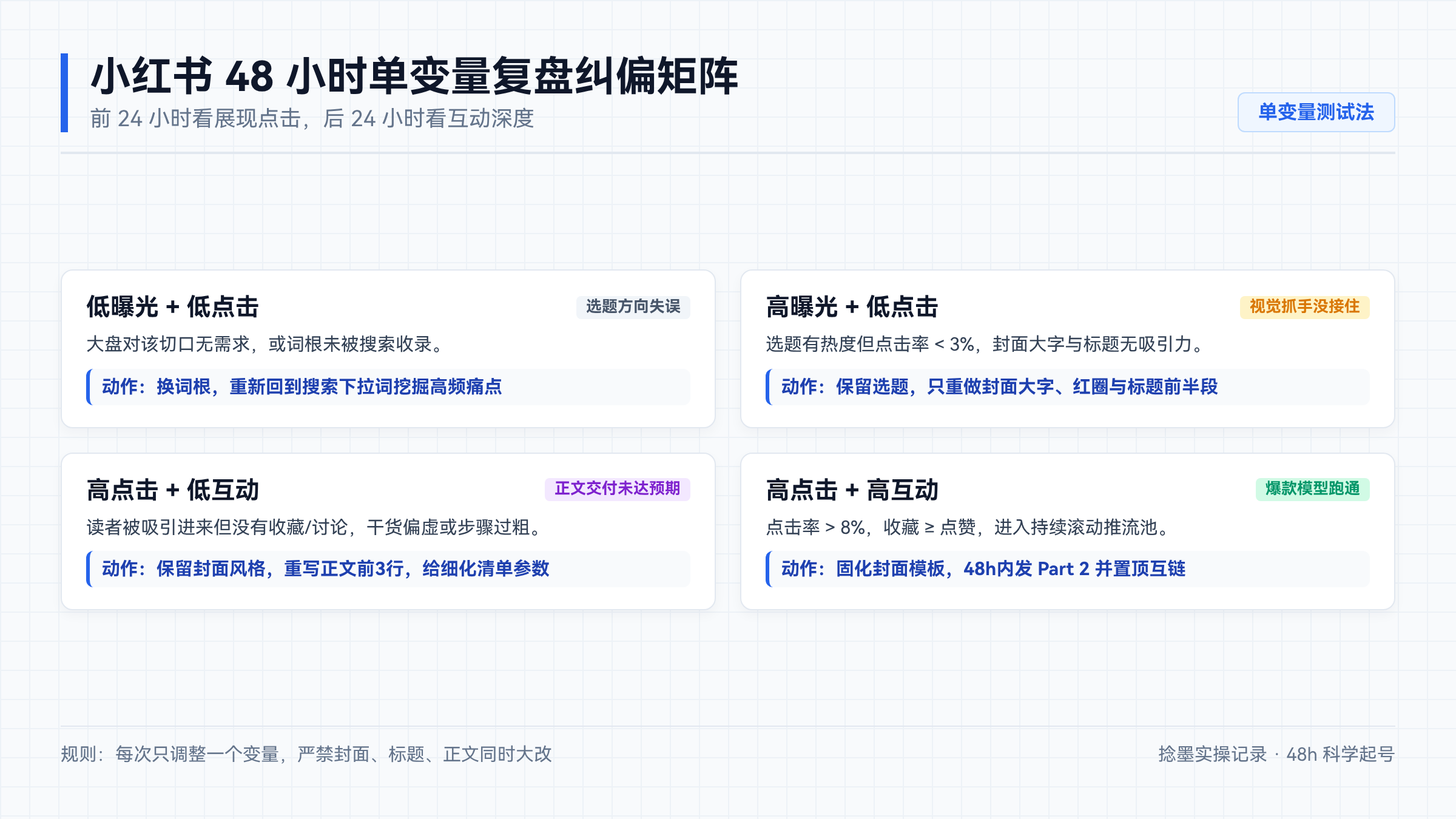The width and height of the screenshot is (1456, 819).
Task: Click the 爆款模型跑通 tag
Action: tap(1312, 488)
